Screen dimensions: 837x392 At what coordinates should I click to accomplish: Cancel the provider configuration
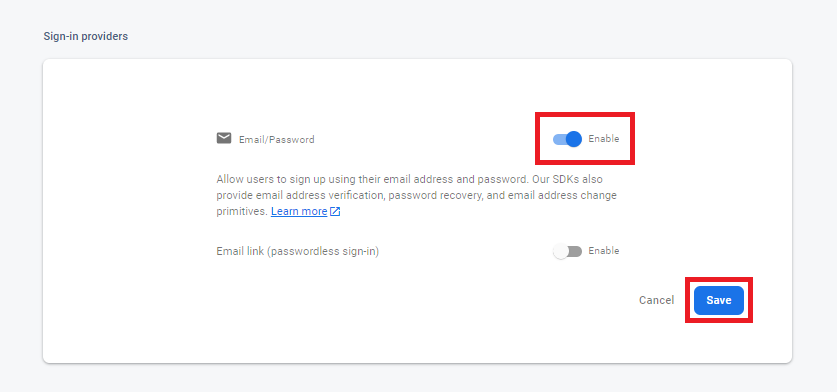pyautogui.click(x=657, y=300)
